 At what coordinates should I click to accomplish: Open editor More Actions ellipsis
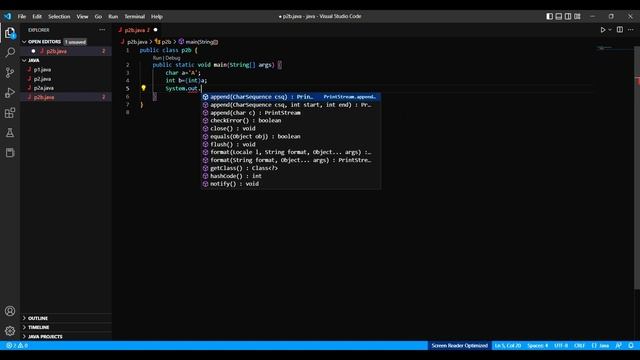coord(631,30)
